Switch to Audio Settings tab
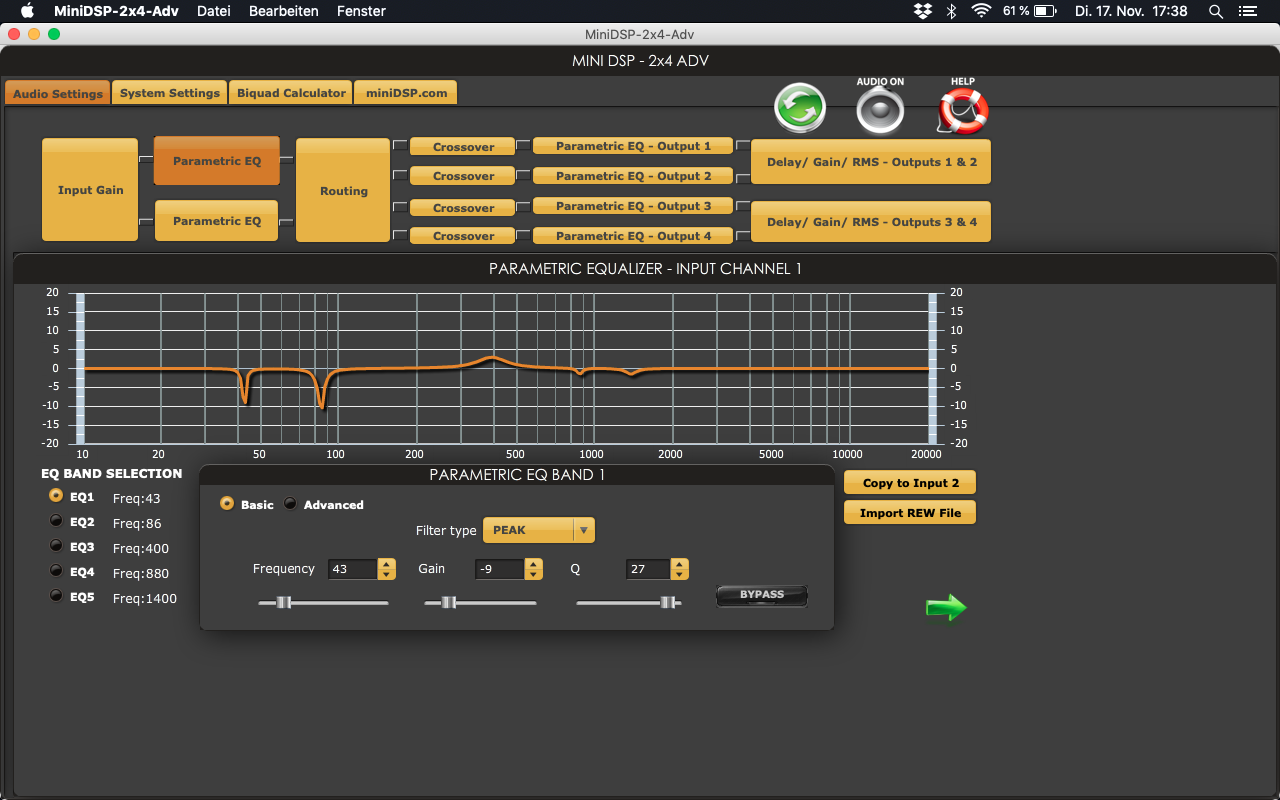The width and height of the screenshot is (1280, 800). 58,93
